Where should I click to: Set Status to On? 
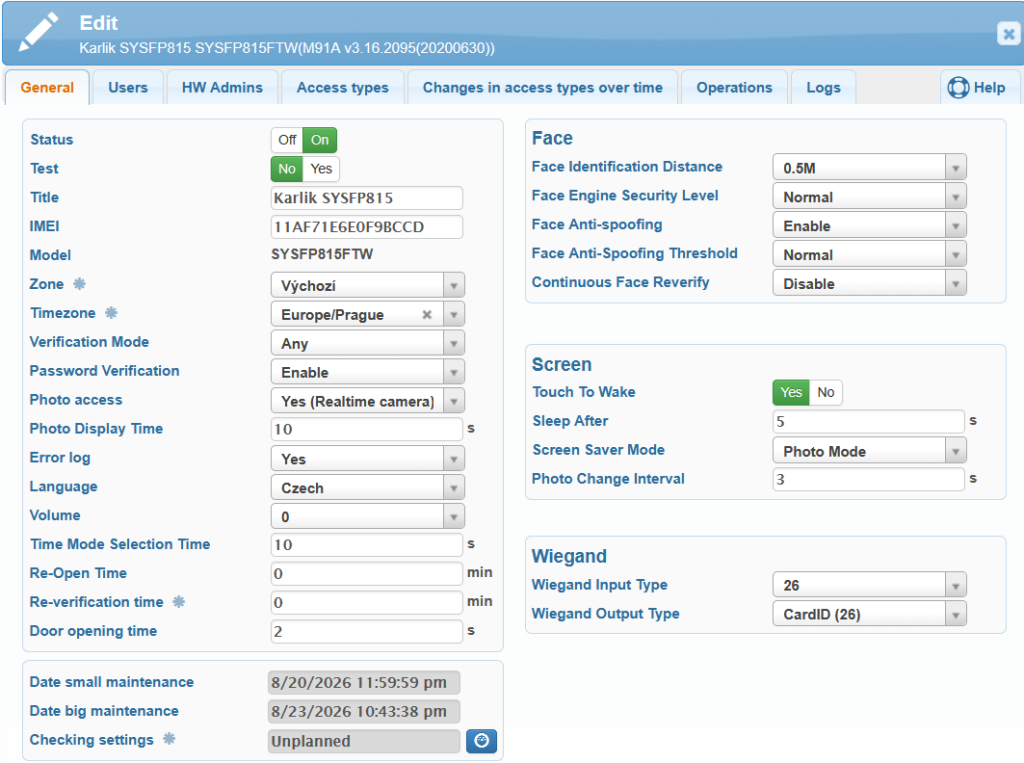319,140
